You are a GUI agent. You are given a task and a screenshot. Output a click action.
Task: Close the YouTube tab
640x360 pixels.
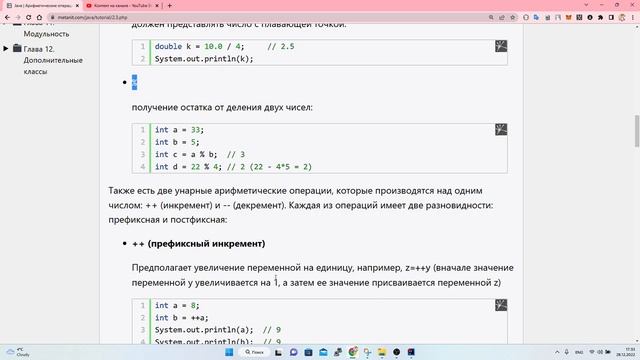click(157, 6)
